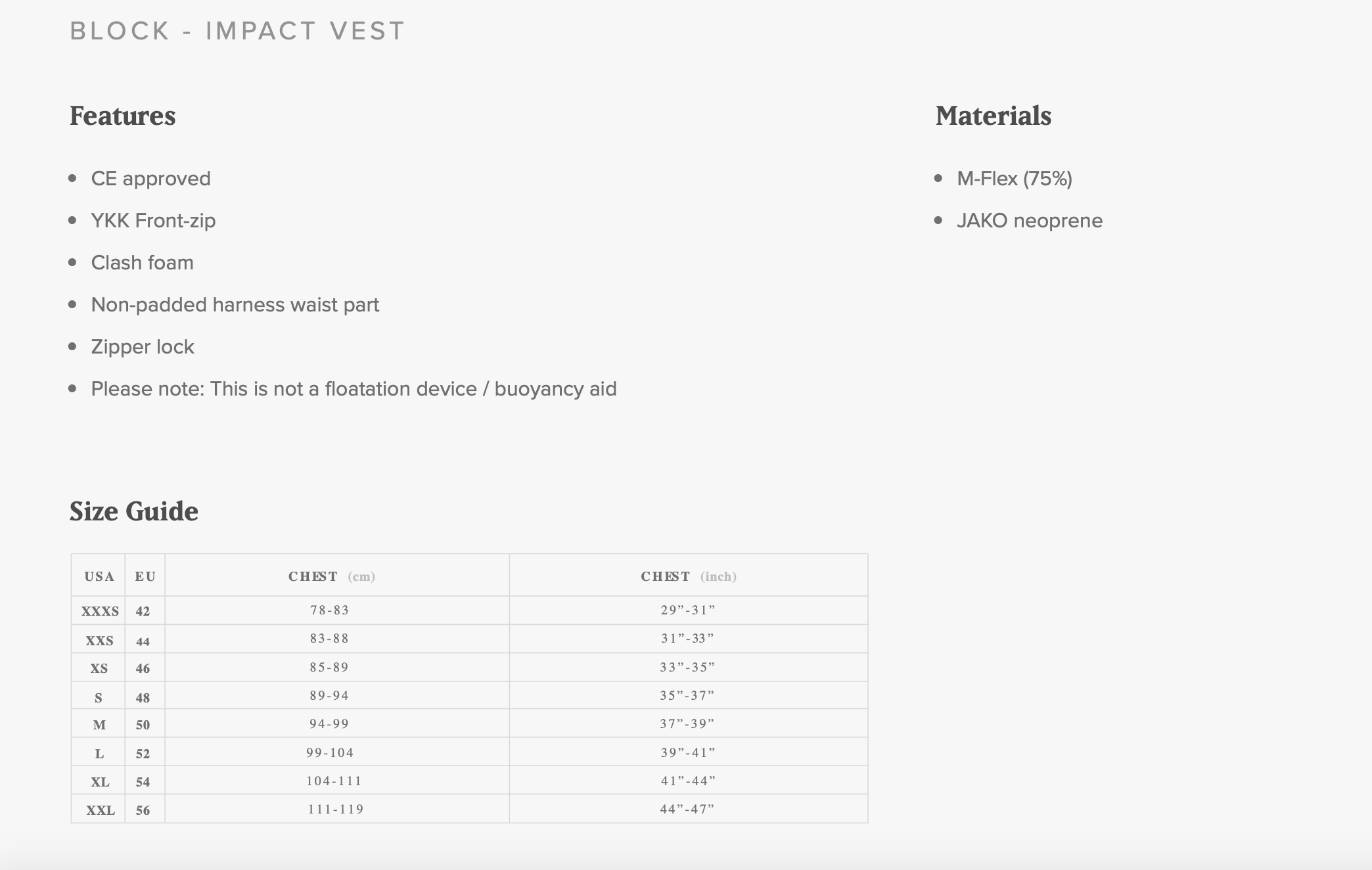The width and height of the screenshot is (1372, 870).
Task: Select the XXXS size row label
Action: (100, 611)
